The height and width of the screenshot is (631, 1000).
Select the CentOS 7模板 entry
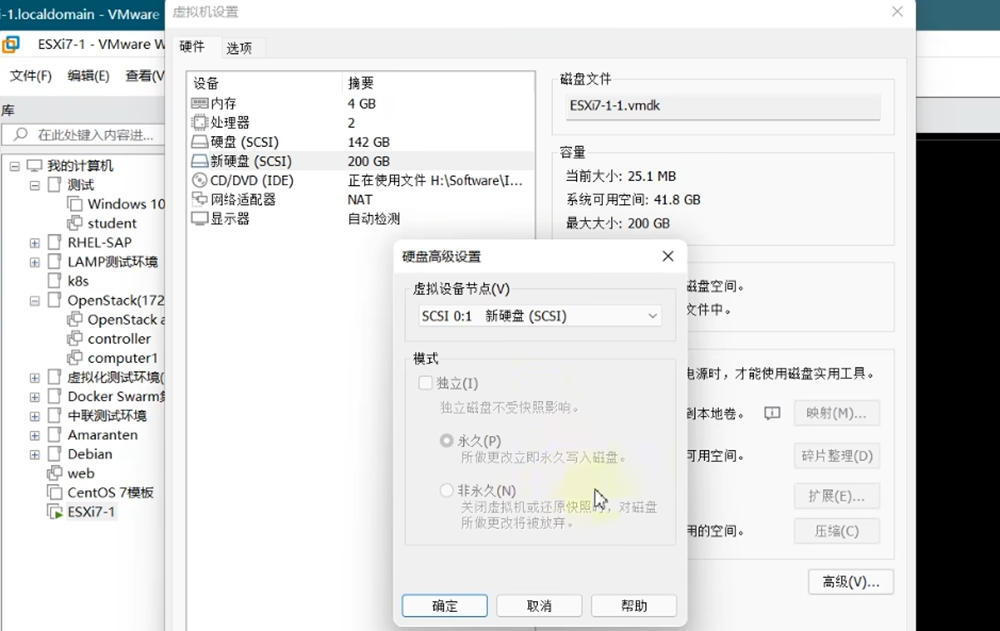coord(110,492)
